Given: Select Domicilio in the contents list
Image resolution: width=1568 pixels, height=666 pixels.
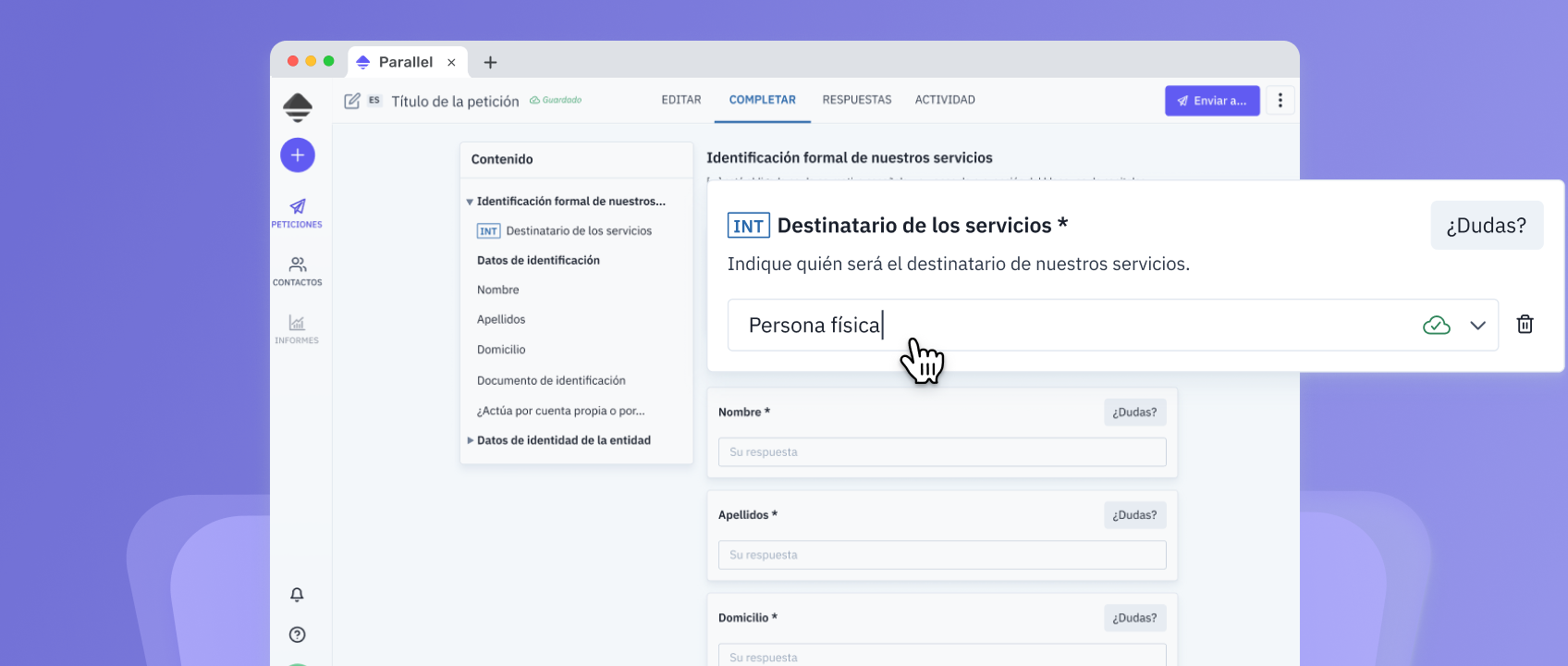Looking at the screenshot, I should 501,350.
